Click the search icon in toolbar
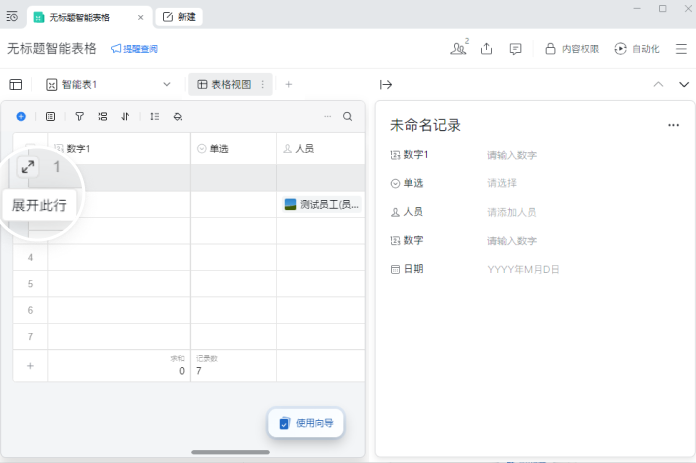 348,116
